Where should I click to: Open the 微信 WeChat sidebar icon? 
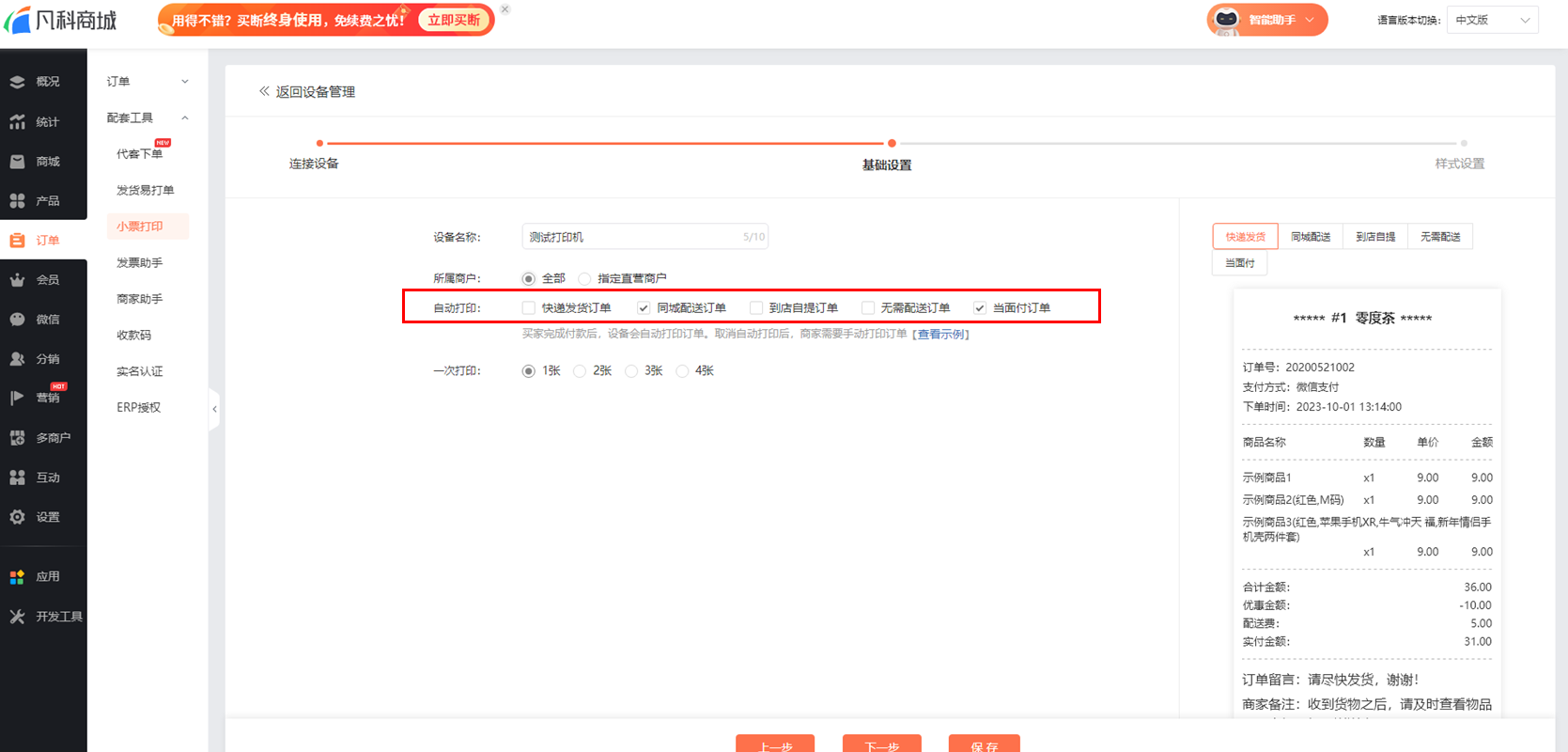point(18,320)
